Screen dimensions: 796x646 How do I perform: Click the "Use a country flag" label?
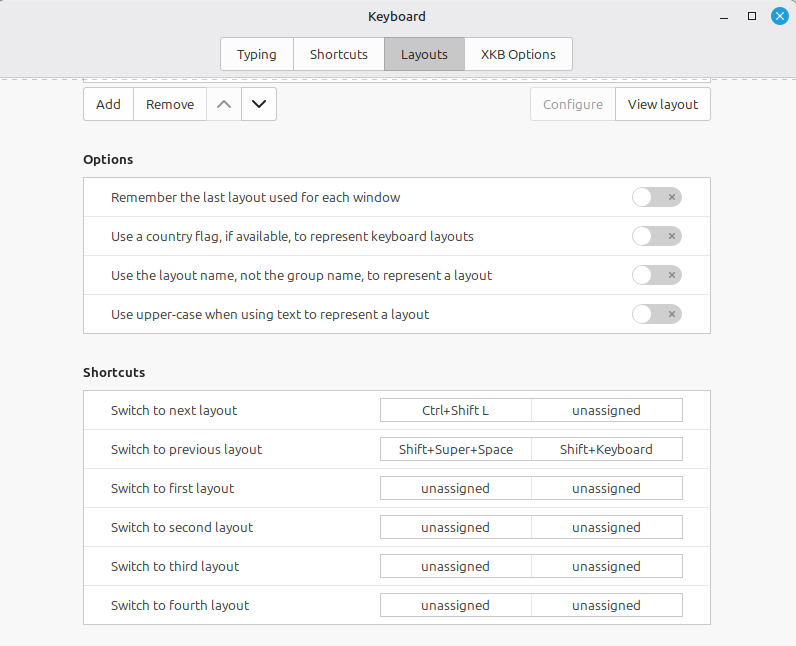292,236
